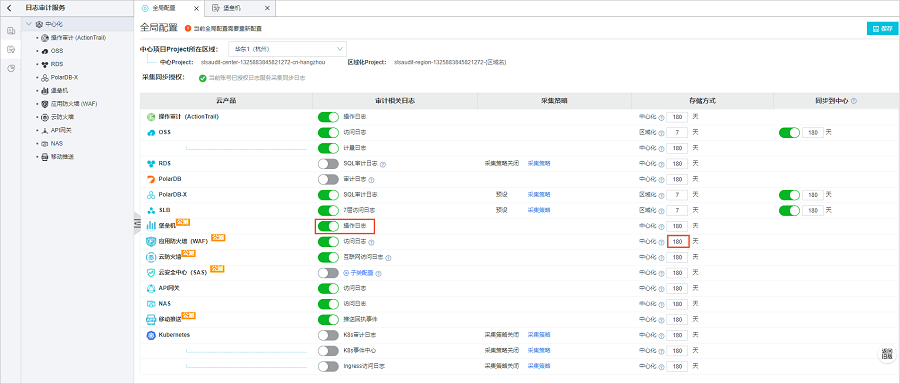Click the ActionTrail storage days field
900x384 pixels.
(x=677, y=117)
